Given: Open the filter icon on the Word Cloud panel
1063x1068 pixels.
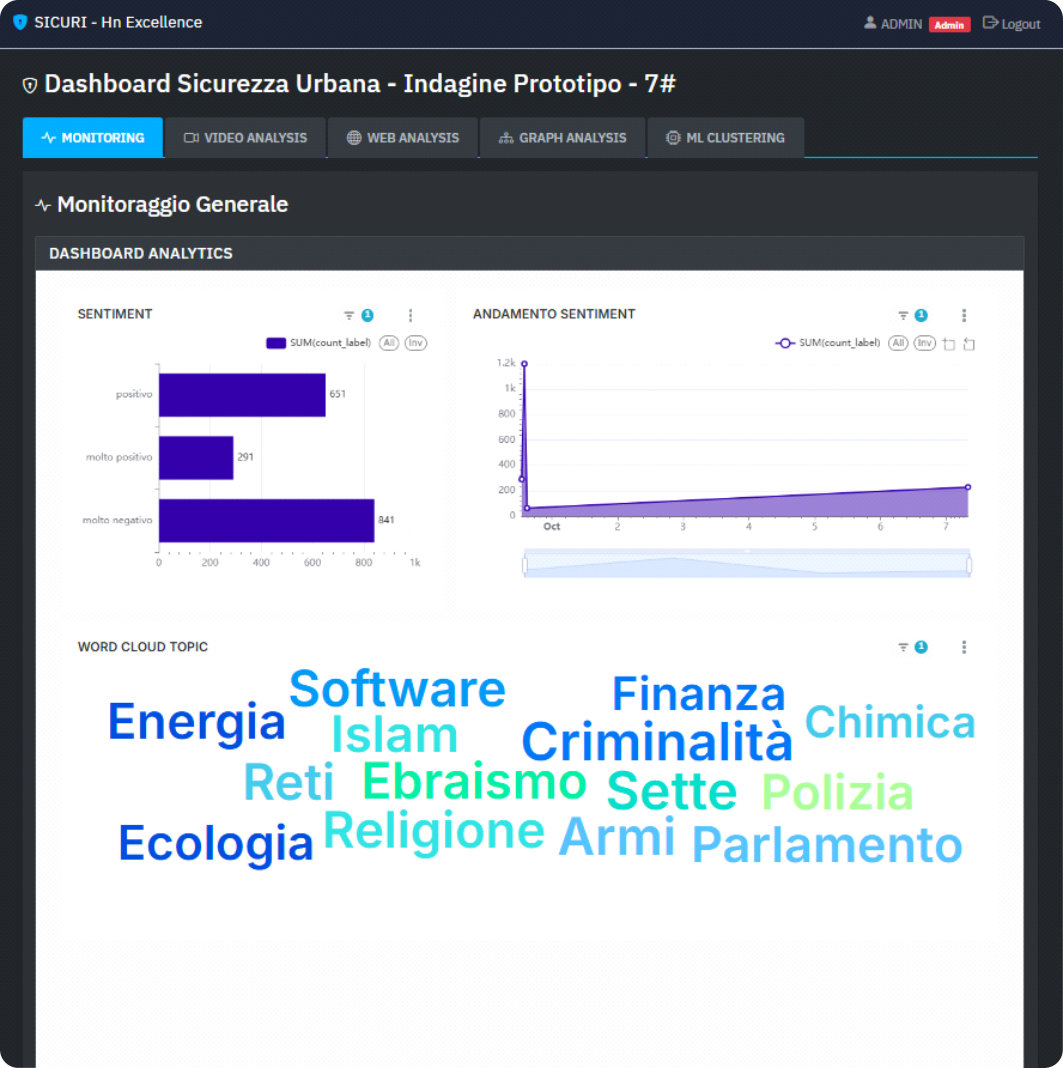Looking at the screenshot, I should pos(901,647).
